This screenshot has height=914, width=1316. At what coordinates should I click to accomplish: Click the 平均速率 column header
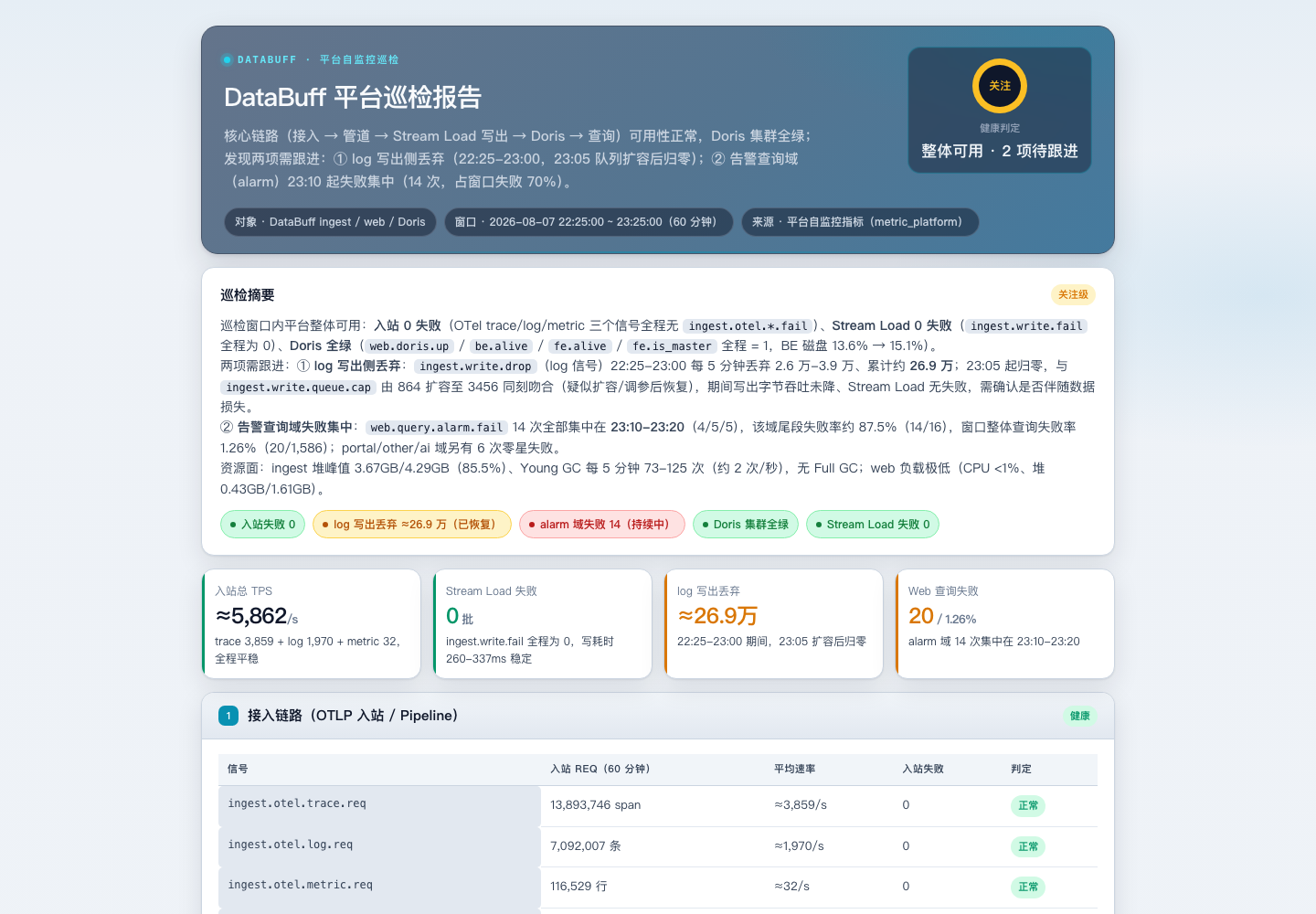pos(795,770)
